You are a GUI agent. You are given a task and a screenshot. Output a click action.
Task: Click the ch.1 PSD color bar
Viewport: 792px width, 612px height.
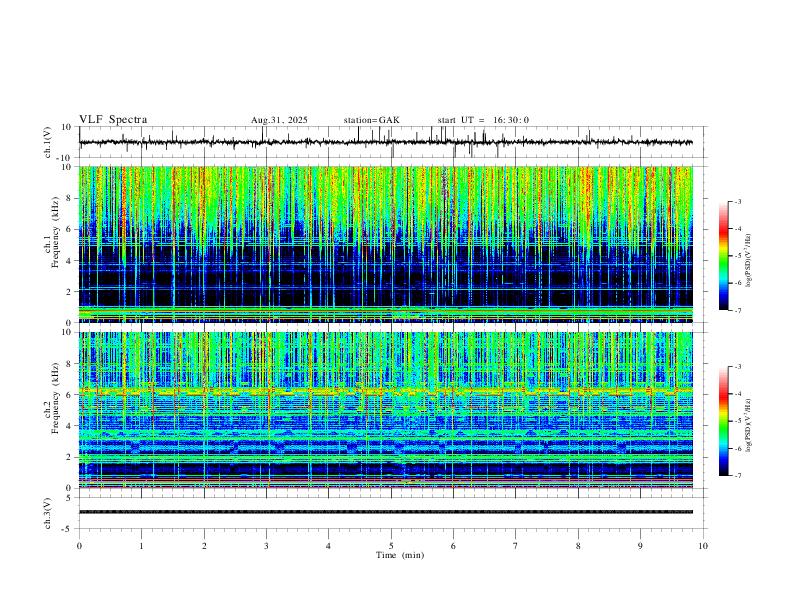click(724, 256)
